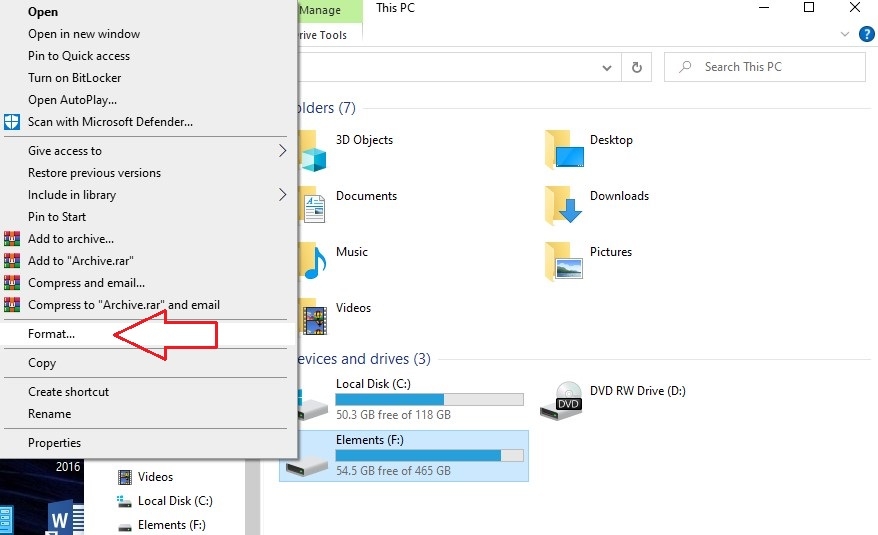Choose Format... from the context menu
The image size is (878, 535).
point(51,334)
